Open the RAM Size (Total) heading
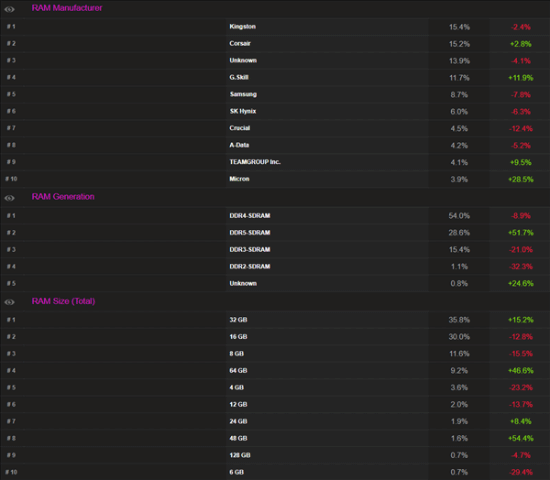This screenshot has height=480, width=550. [x=63, y=301]
